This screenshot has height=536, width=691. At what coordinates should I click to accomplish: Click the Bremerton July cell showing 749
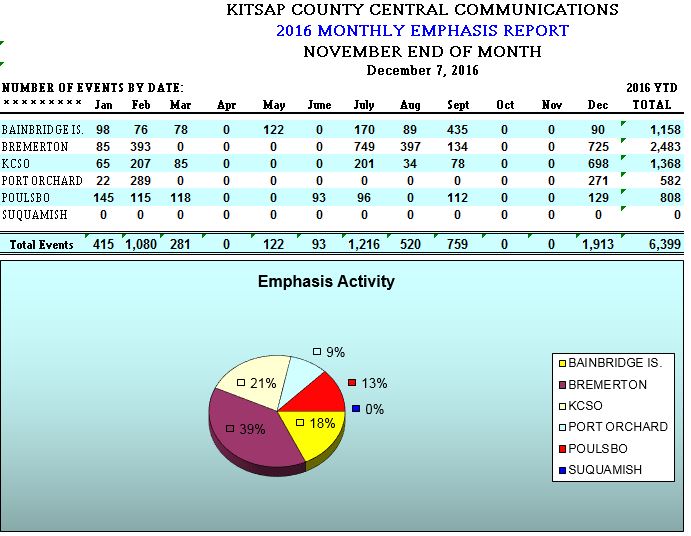pos(363,147)
